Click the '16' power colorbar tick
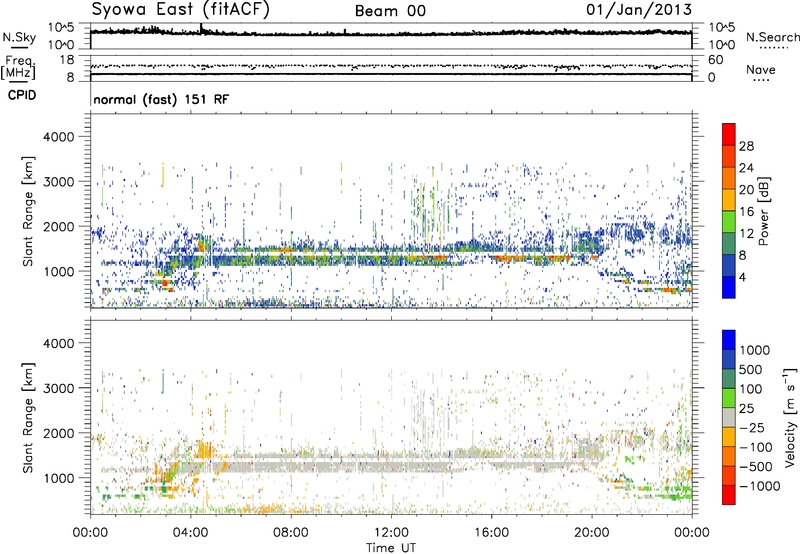 [746, 212]
